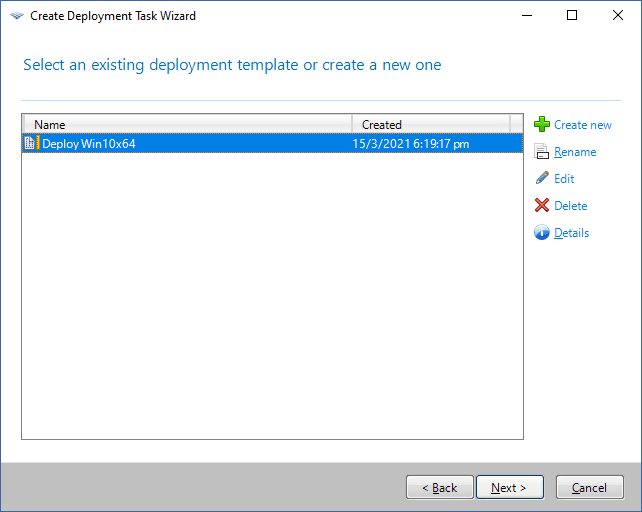Click the pencil Edit icon

point(542,178)
